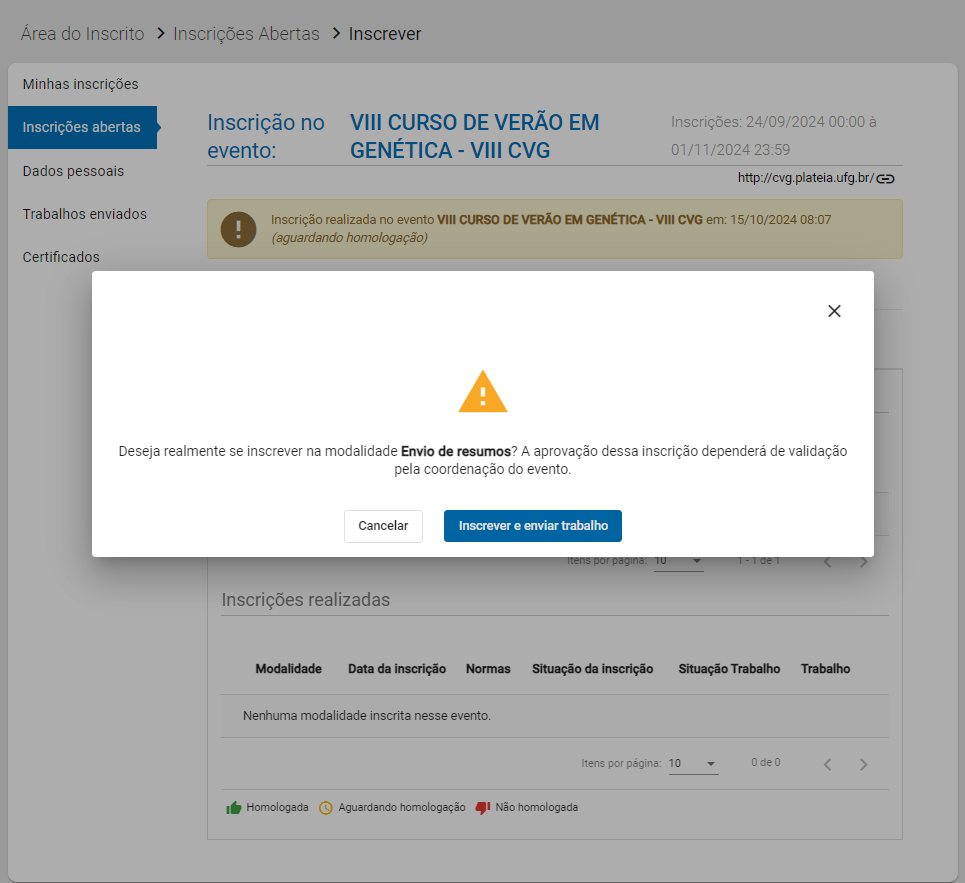965x883 pixels.
Task: Click the Situação da inscrição column header
Action: pyautogui.click(x=593, y=669)
